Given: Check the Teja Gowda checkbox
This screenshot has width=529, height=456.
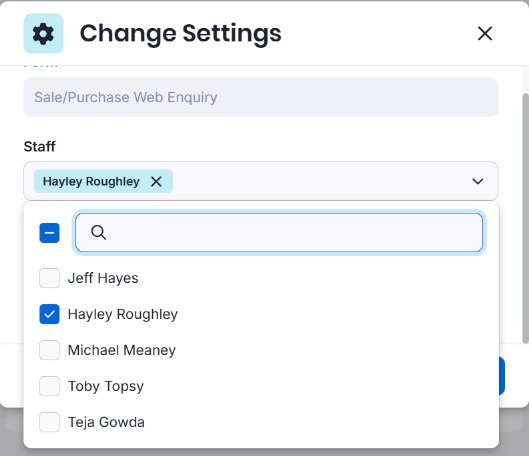Looking at the screenshot, I should pyautogui.click(x=49, y=422).
